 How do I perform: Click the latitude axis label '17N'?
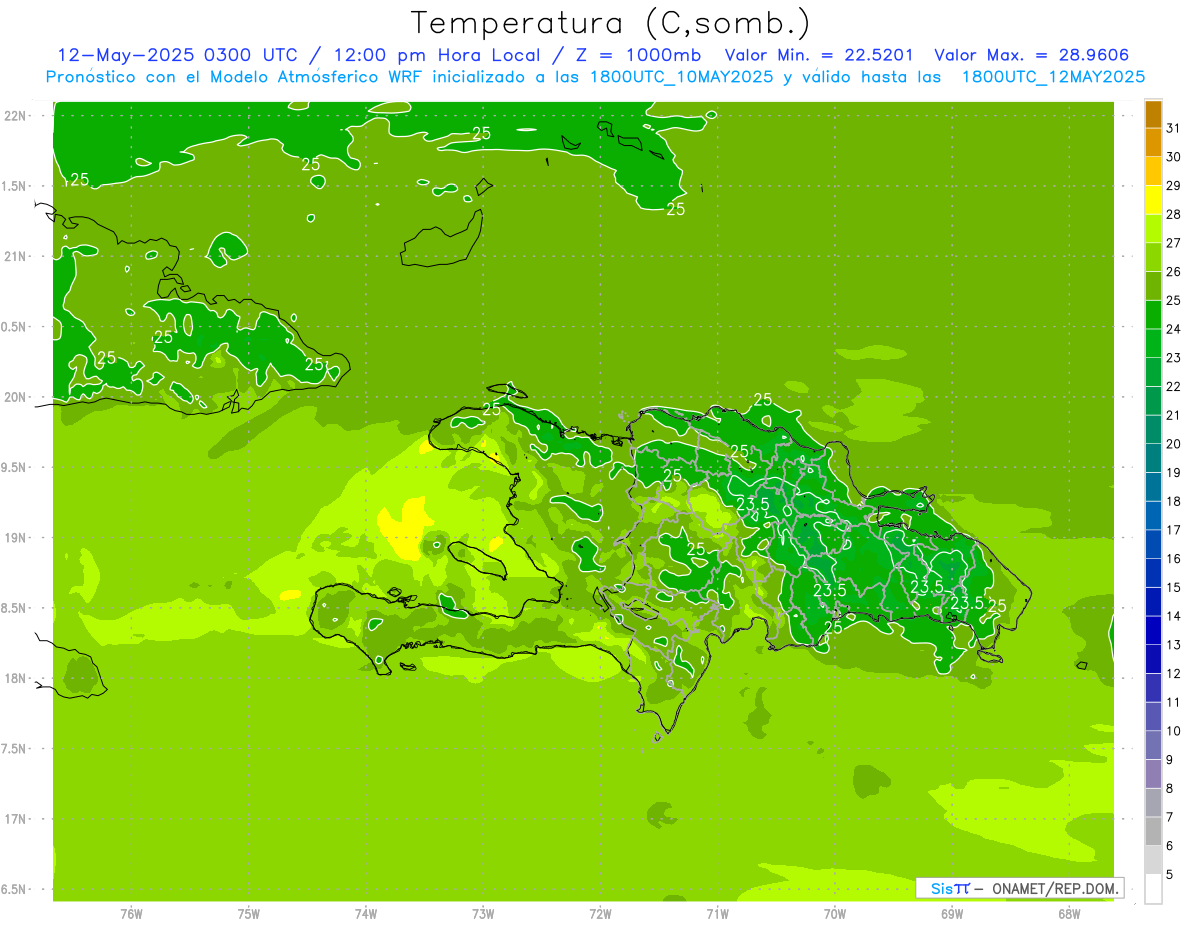coord(16,819)
